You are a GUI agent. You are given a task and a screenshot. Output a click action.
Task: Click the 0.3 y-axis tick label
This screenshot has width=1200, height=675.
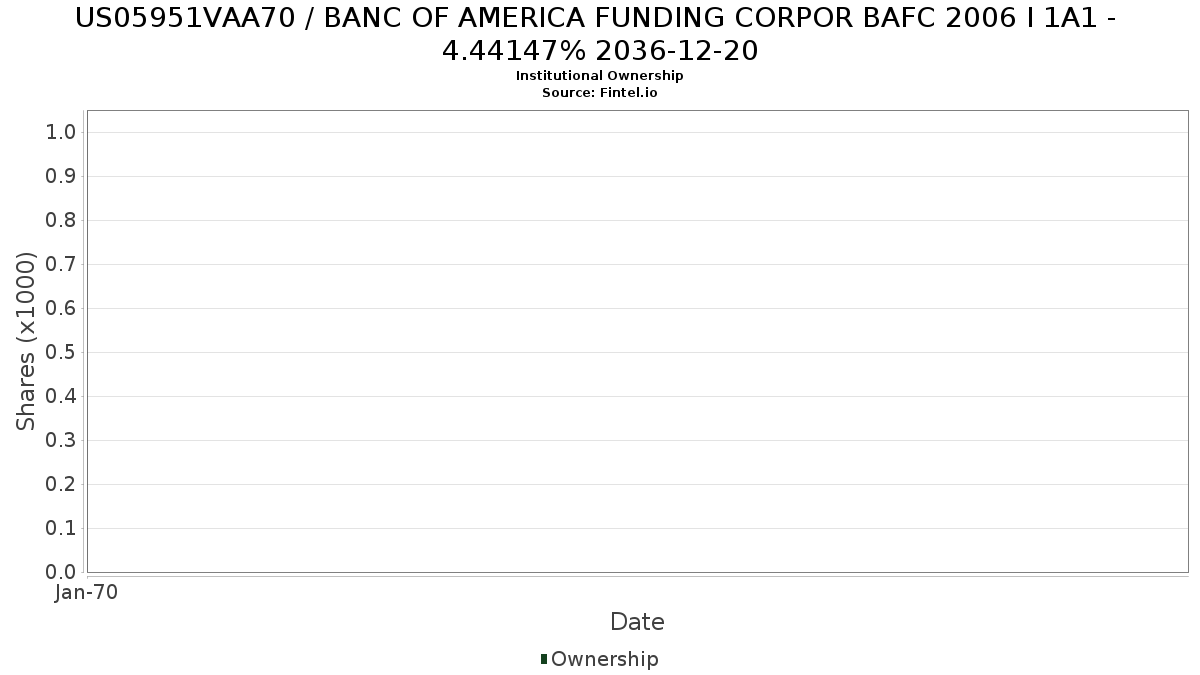(x=61, y=440)
